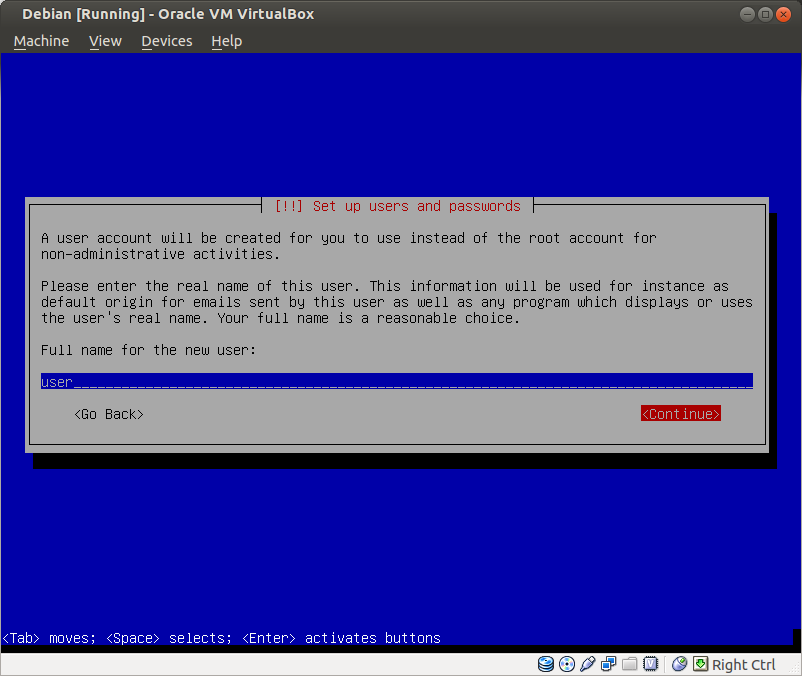Click the green arrow keyboard capture icon
The height and width of the screenshot is (676, 802).
701,664
